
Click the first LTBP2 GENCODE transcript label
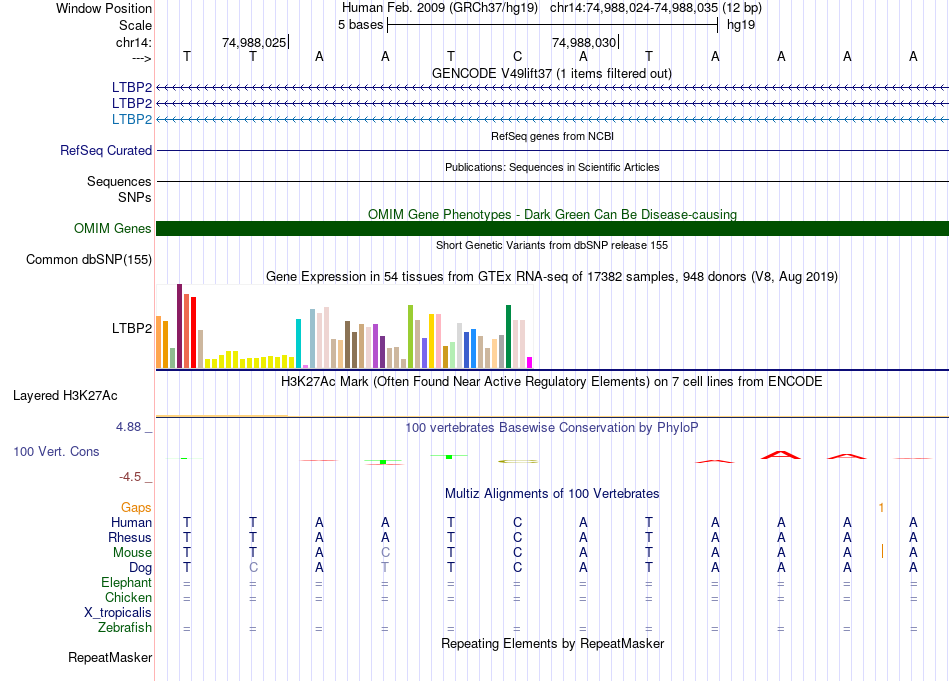coord(131,87)
